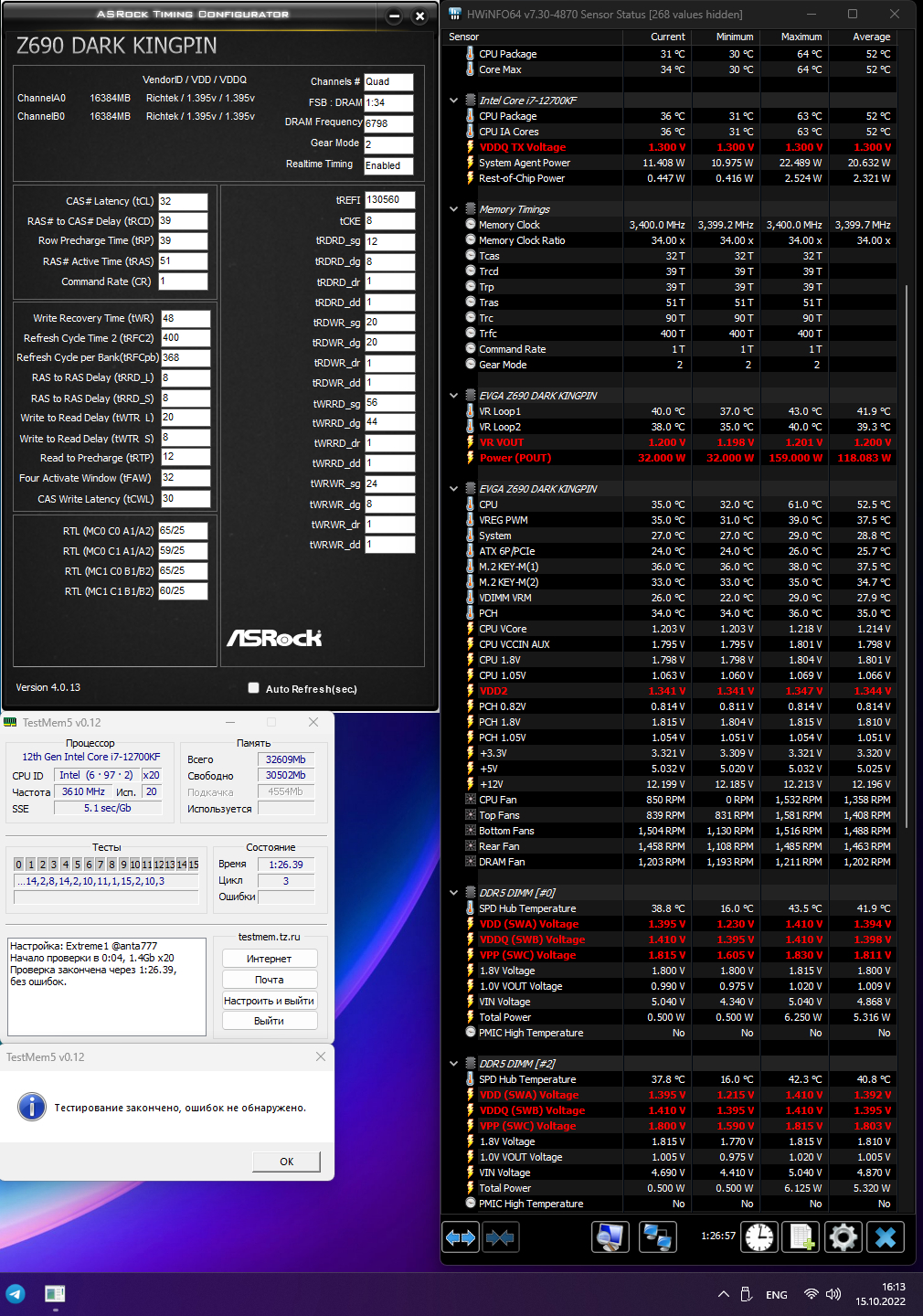This screenshot has height=1316, width=923.
Task: Click the thermometer icon beside Core Max
Action: coord(471,69)
